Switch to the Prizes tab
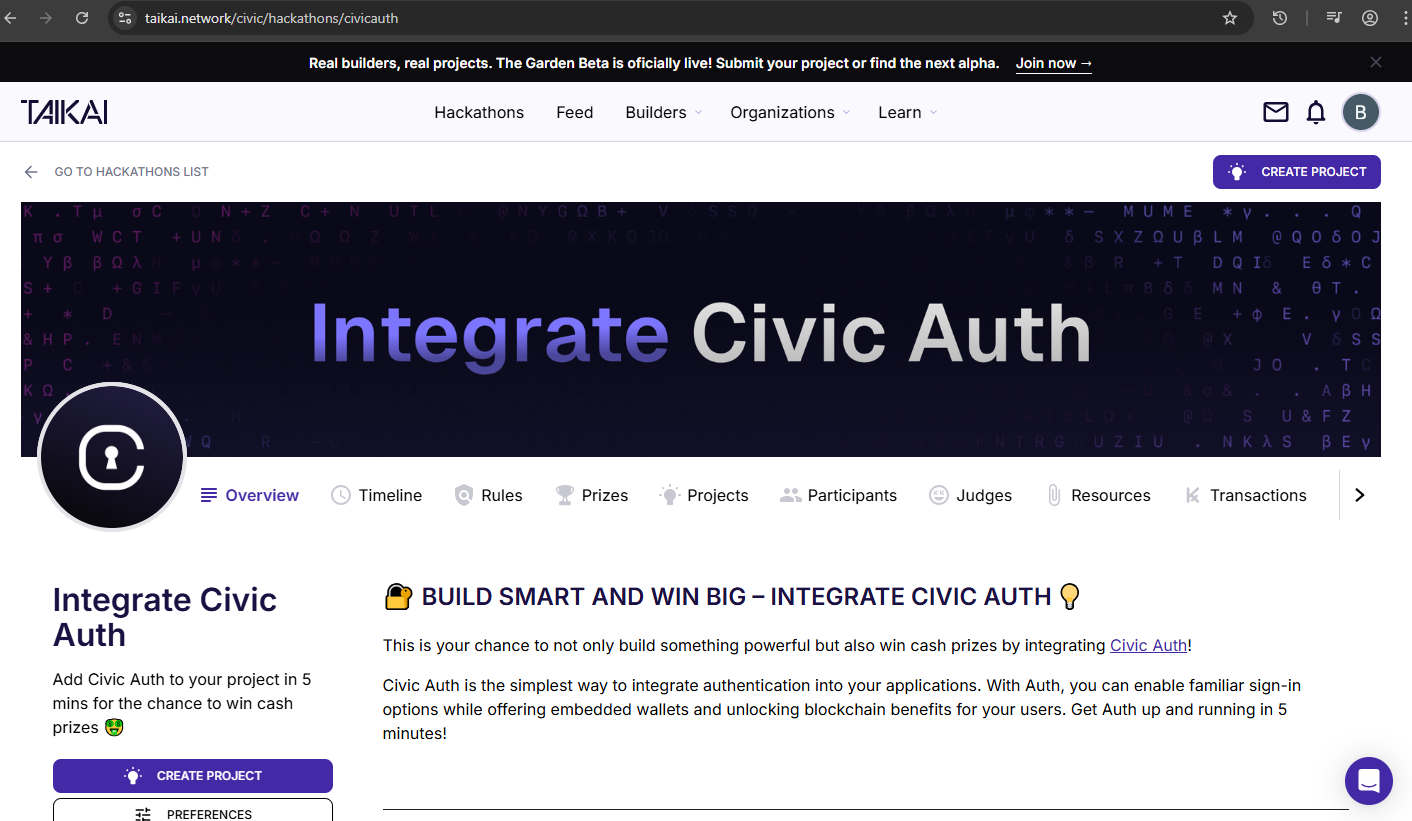 (592, 495)
